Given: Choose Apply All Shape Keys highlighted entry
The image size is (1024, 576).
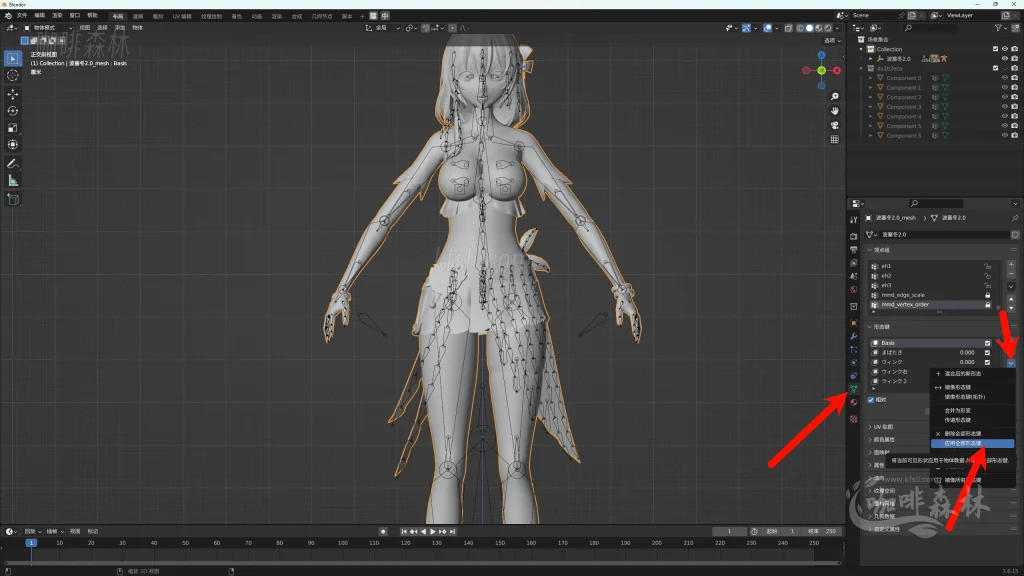Looking at the screenshot, I should pos(972,443).
